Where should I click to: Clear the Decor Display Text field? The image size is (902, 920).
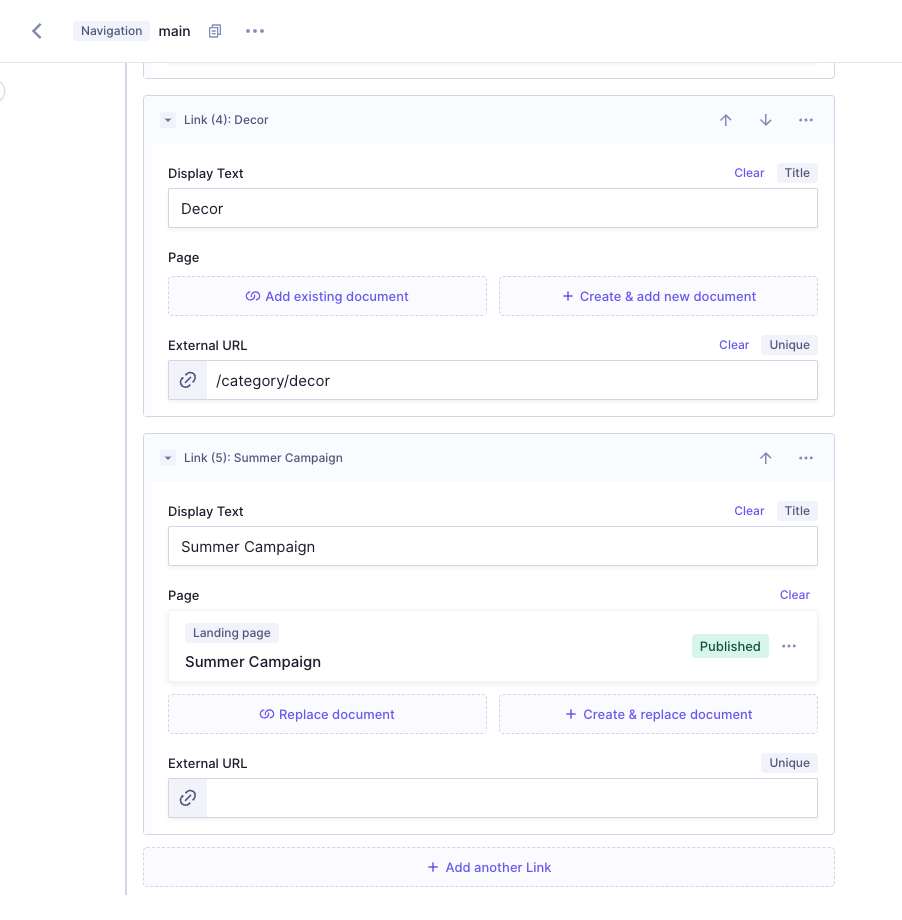click(x=748, y=173)
